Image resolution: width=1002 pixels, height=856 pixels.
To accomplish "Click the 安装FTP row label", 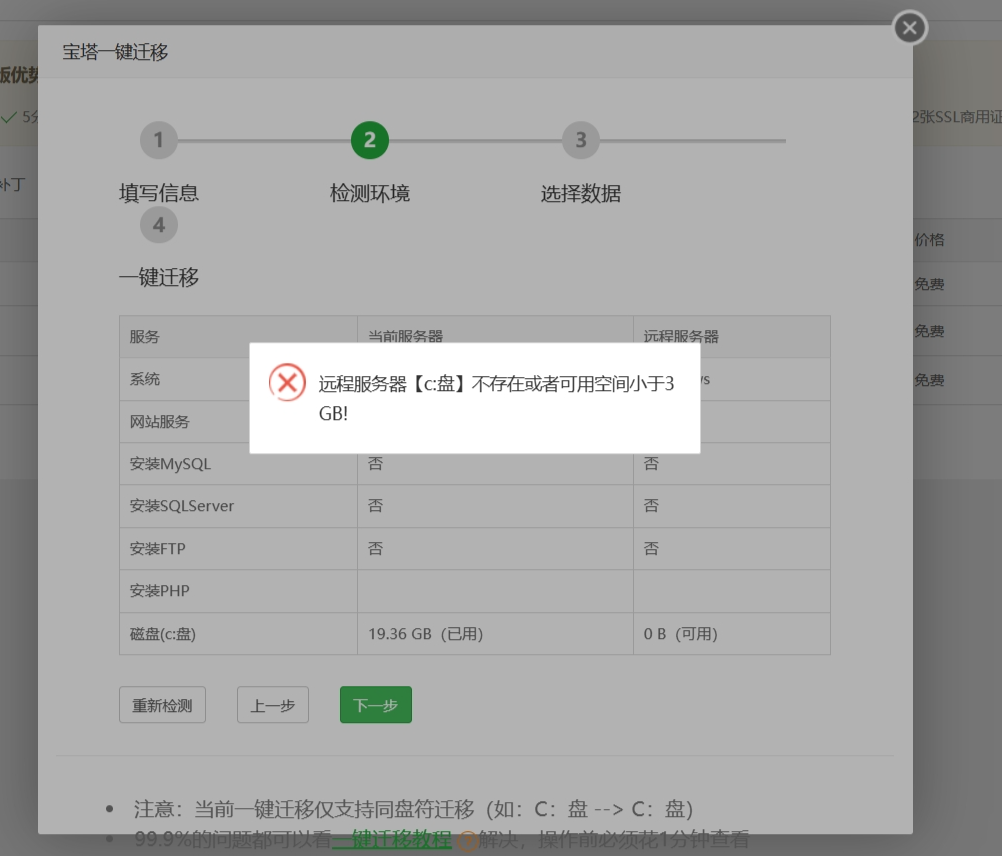I will tap(157, 549).
